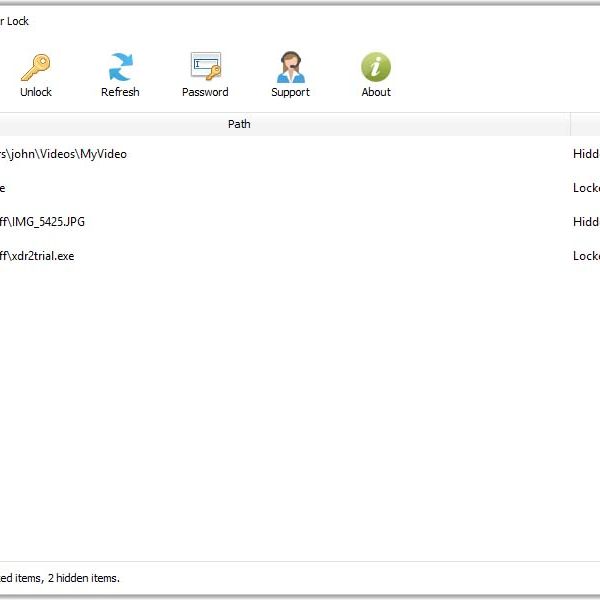Click the column header right of Path

585,124
